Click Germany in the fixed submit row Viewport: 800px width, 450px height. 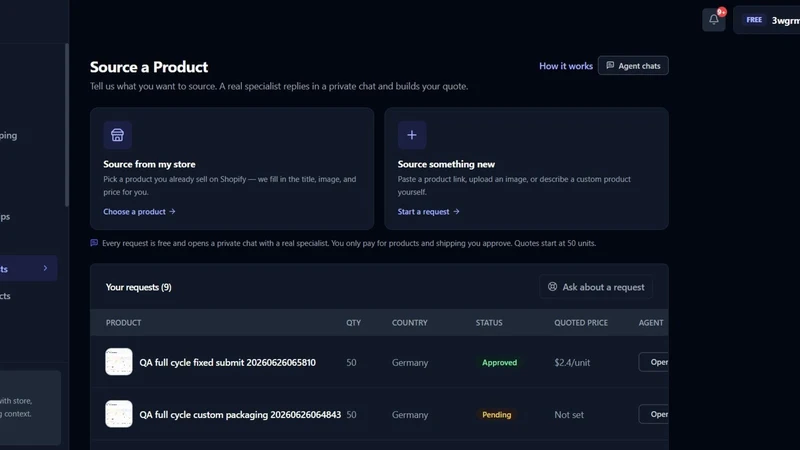(410, 362)
